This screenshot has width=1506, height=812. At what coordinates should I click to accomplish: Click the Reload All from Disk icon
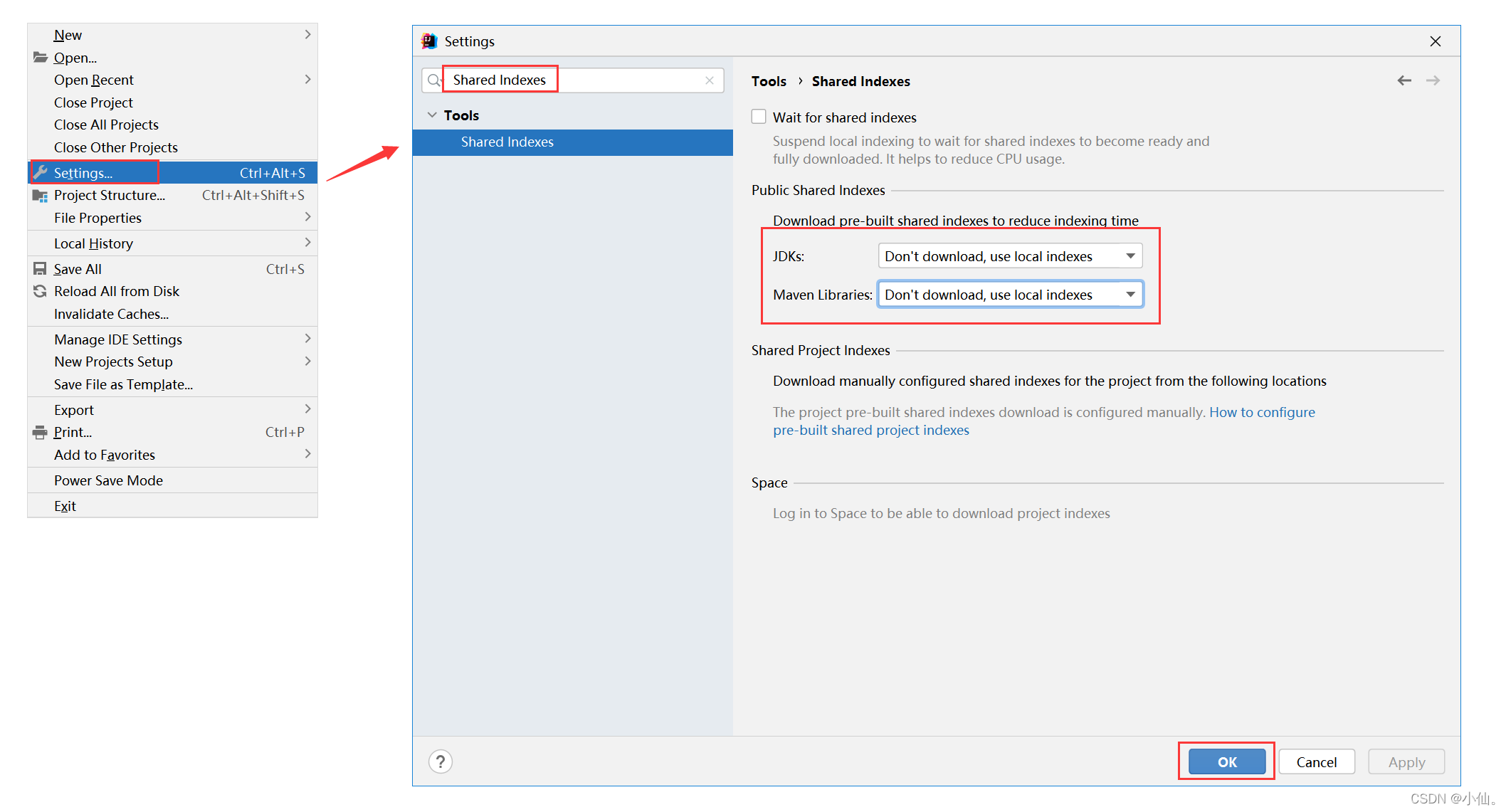coord(40,291)
